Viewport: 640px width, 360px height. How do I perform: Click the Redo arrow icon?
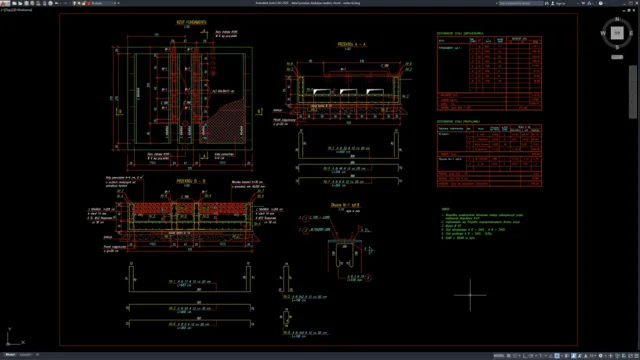coord(64,3)
